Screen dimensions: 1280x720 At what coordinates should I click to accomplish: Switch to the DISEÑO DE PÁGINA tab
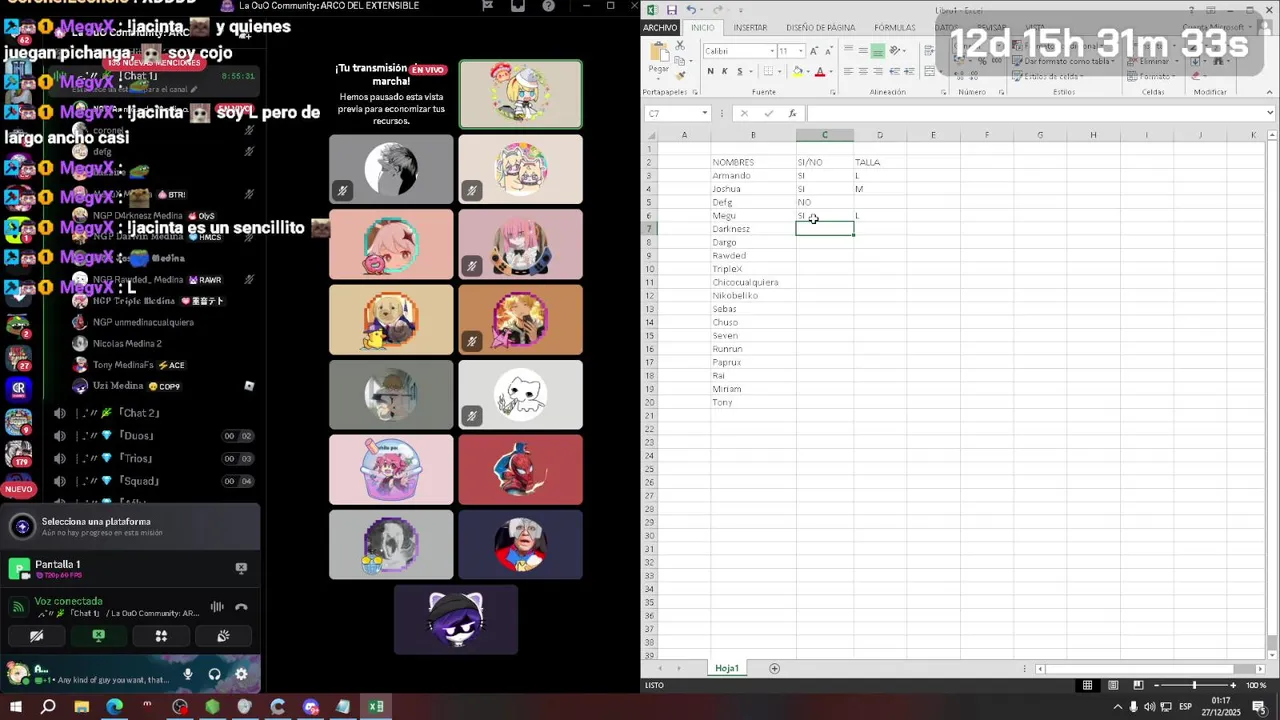click(x=820, y=28)
